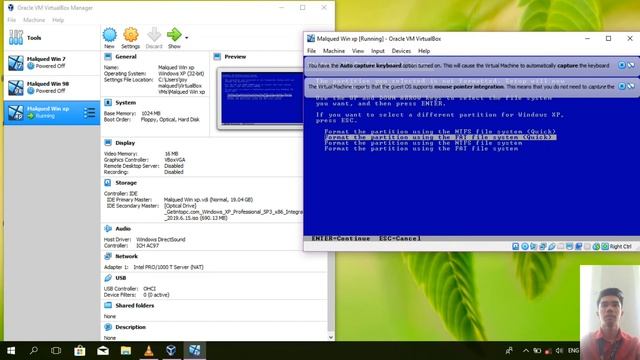Click the audio status bar icon
The width and height of the screenshot is (640, 360).
click(534, 247)
